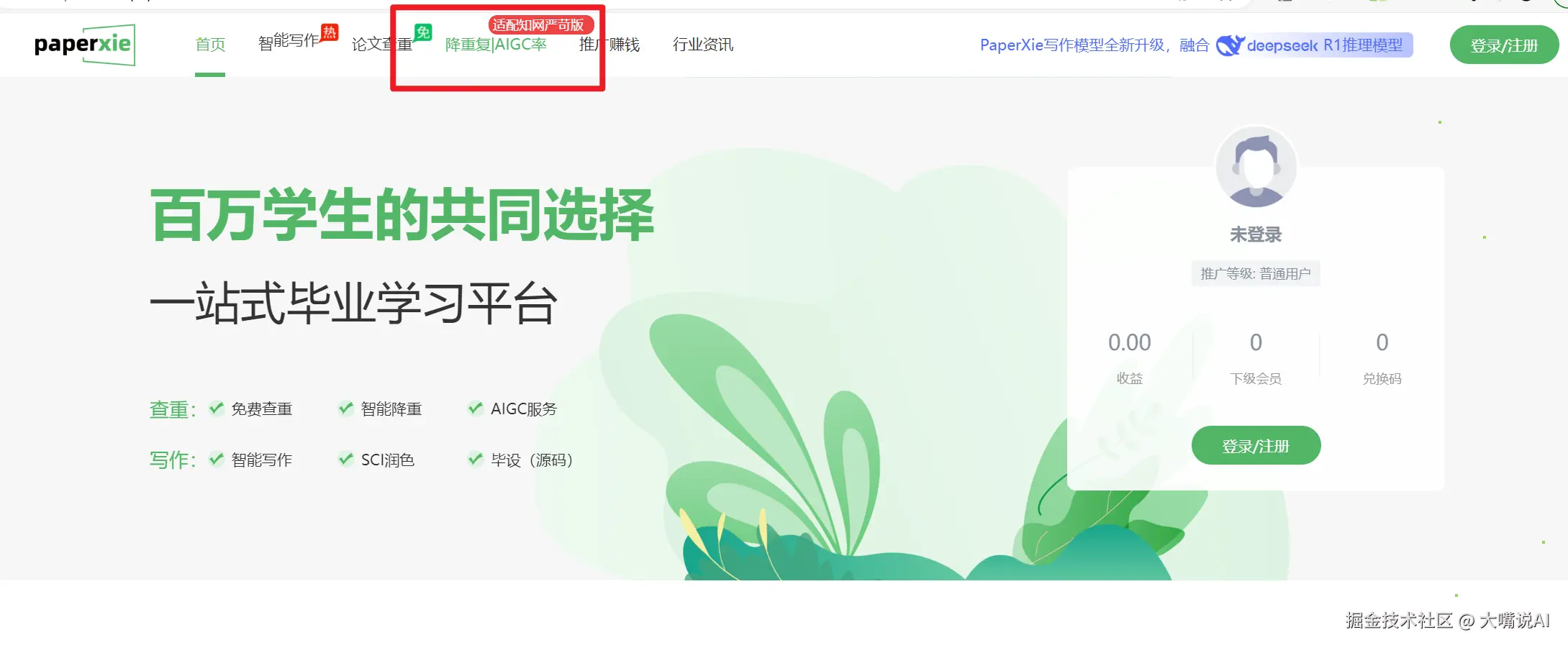Click the checkmark beside 智能写作 in 写作 row
Viewport: 1568px width, 648px height.
click(x=216, y=459)
